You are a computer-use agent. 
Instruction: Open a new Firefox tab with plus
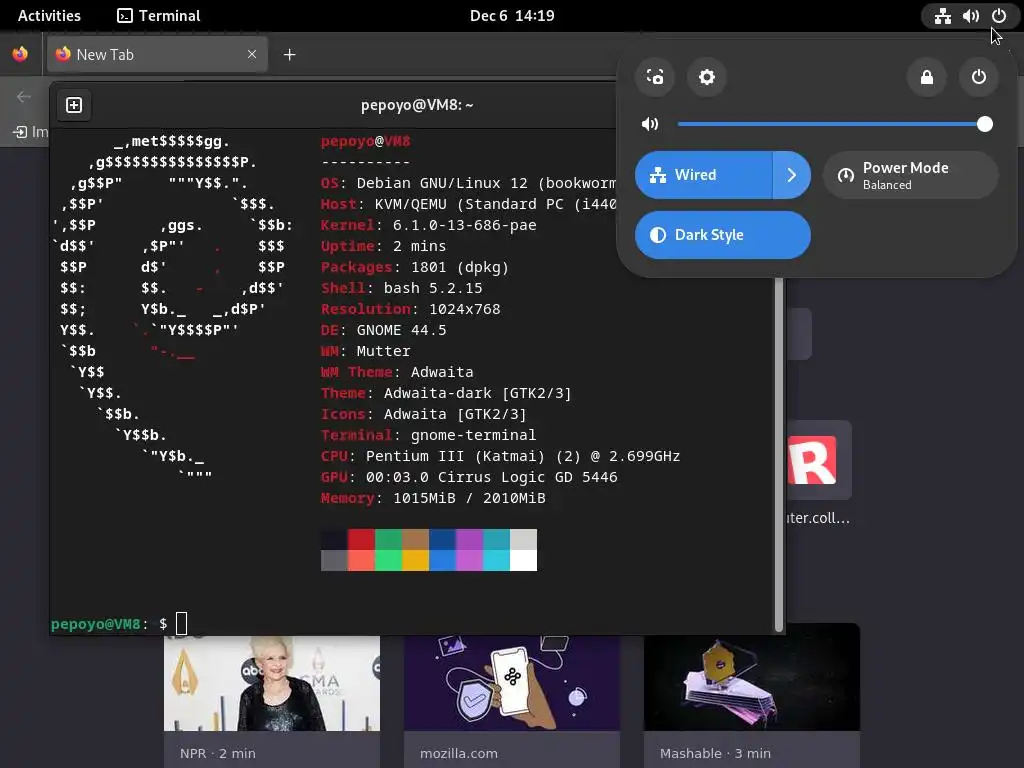[290, 55]
